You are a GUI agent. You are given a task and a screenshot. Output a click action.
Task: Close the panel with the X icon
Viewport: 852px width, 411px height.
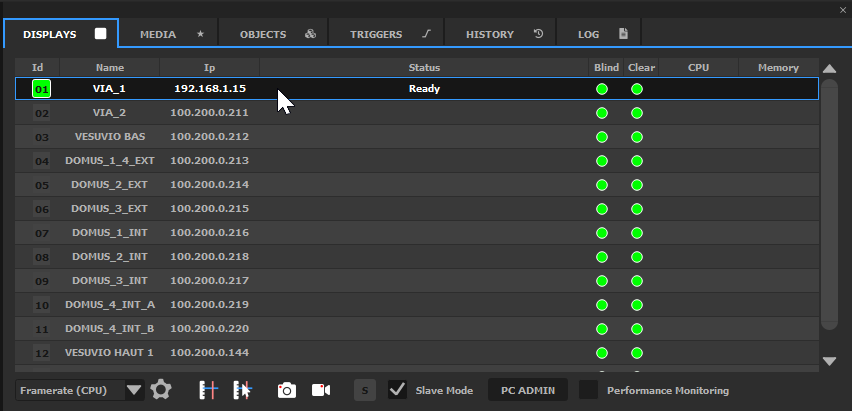point(843,9)
